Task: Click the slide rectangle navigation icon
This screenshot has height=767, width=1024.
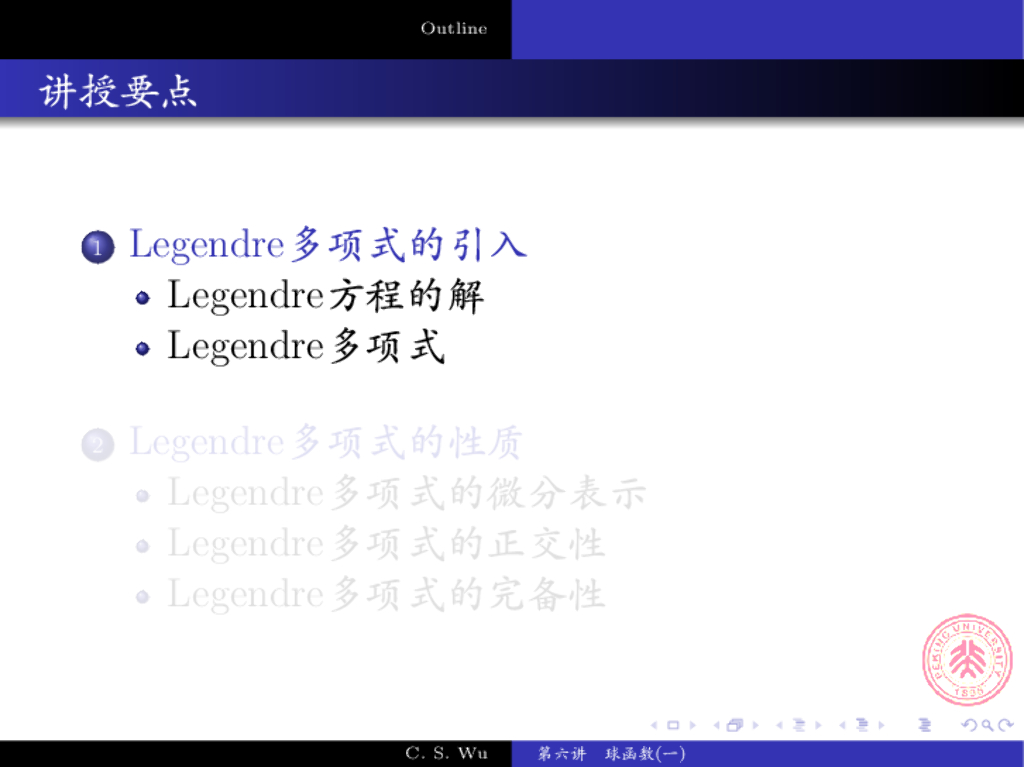Action: pyautogui.click(x=673, y=725)
